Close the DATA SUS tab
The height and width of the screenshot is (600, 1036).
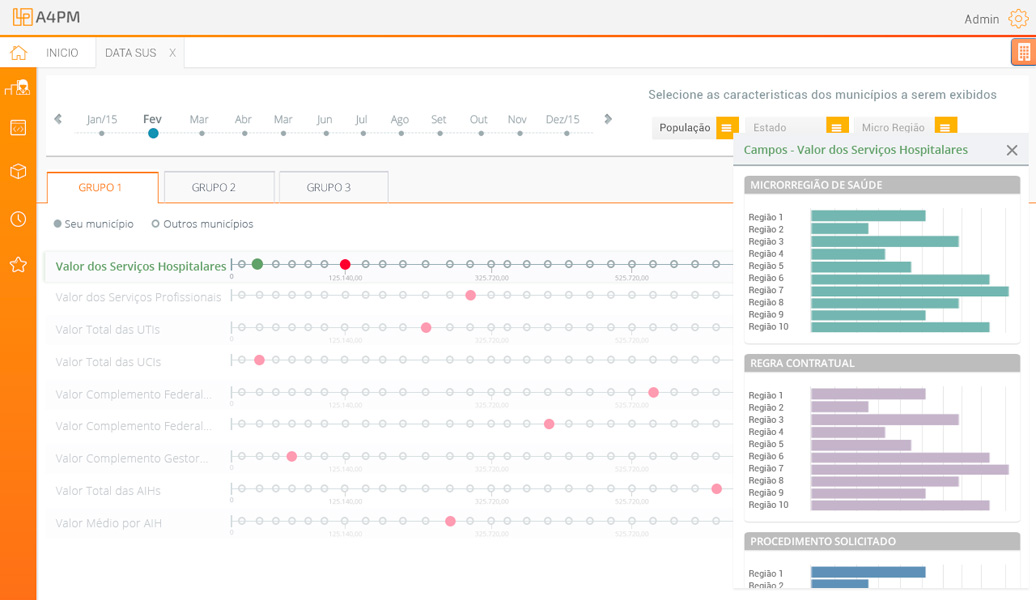click(172, 53)
